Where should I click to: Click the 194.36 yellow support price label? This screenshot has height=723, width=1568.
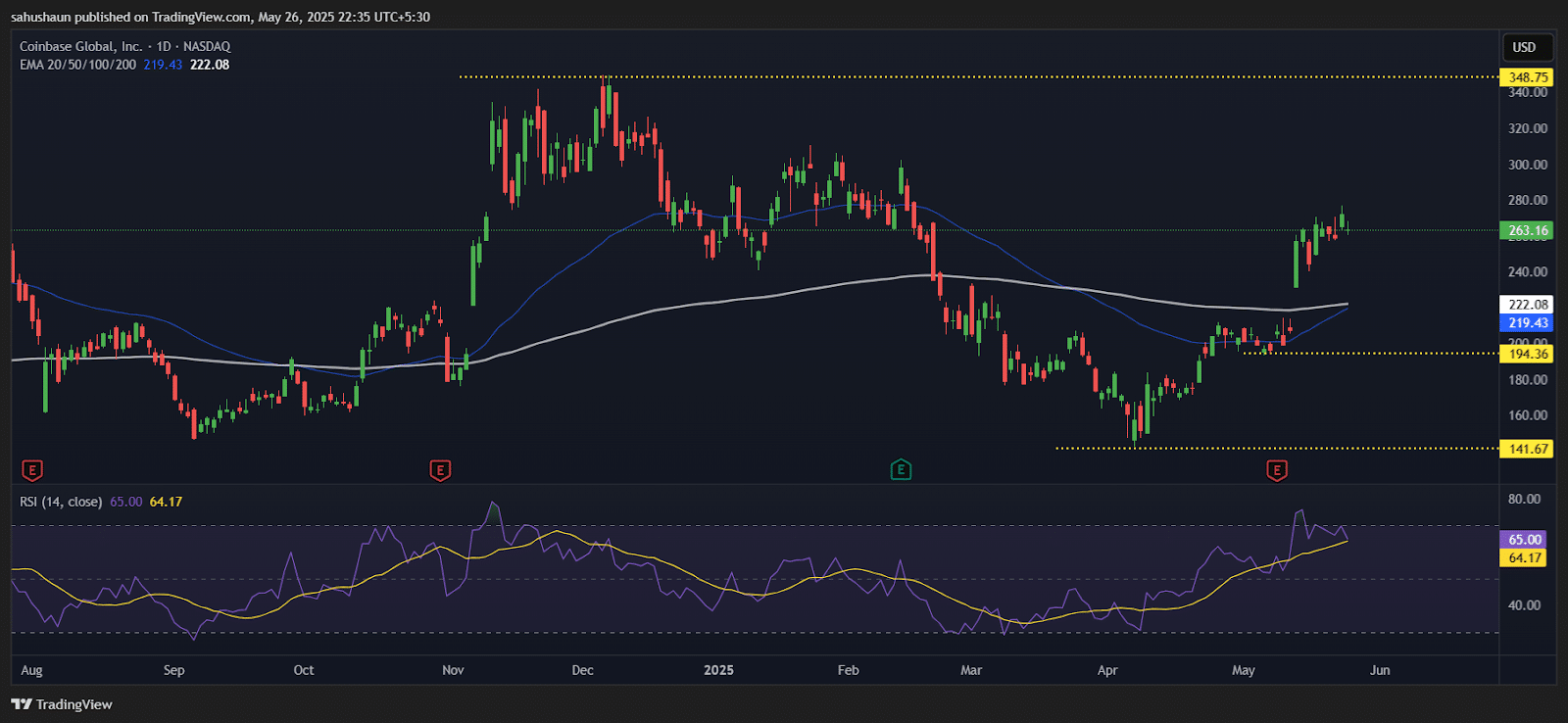pos(1527,354)
